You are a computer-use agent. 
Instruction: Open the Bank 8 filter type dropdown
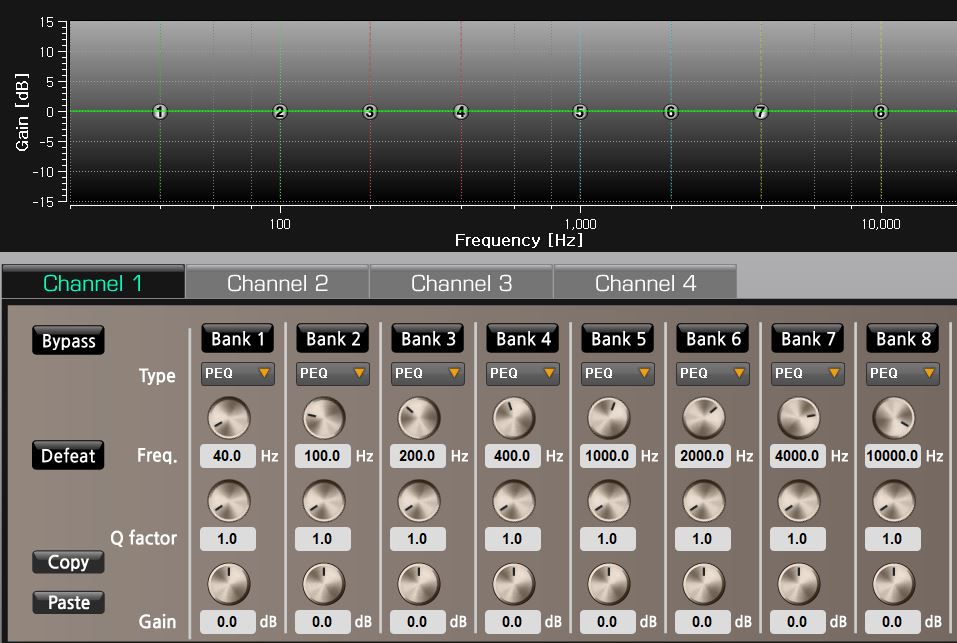click(x=902, y=373)
